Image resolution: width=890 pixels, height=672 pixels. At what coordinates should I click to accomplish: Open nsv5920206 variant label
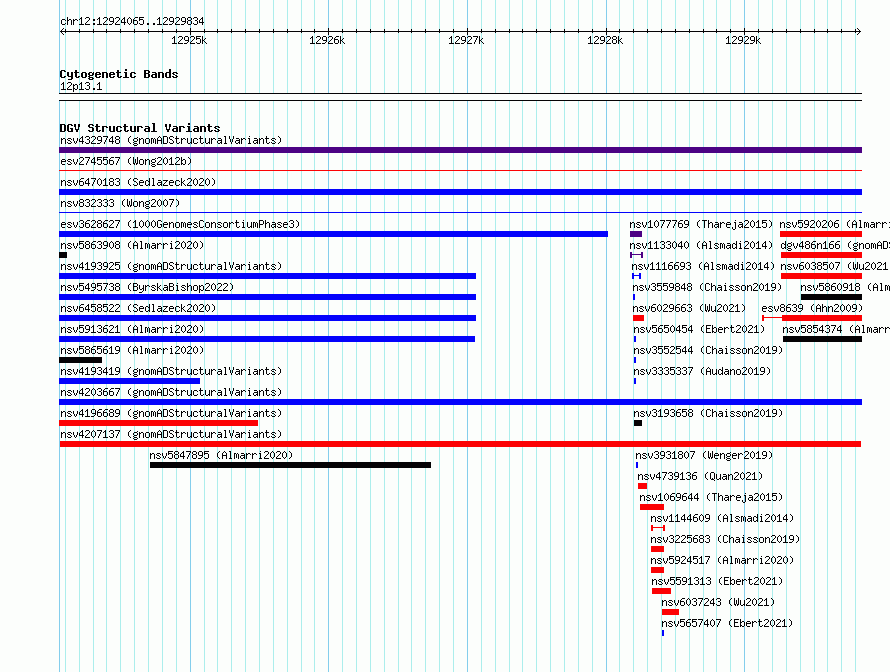coord(834,224)
